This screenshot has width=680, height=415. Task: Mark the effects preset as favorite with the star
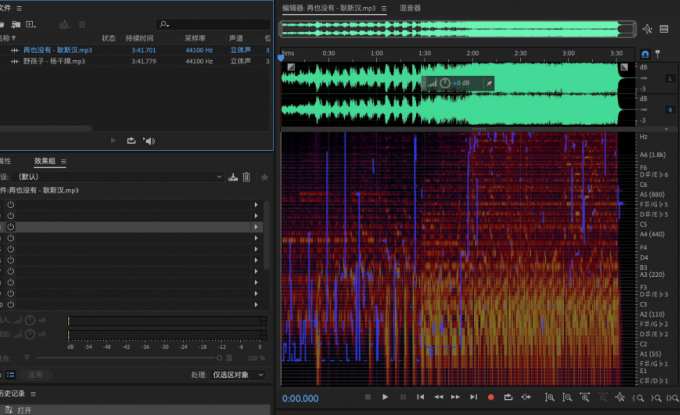pos(264,177)
